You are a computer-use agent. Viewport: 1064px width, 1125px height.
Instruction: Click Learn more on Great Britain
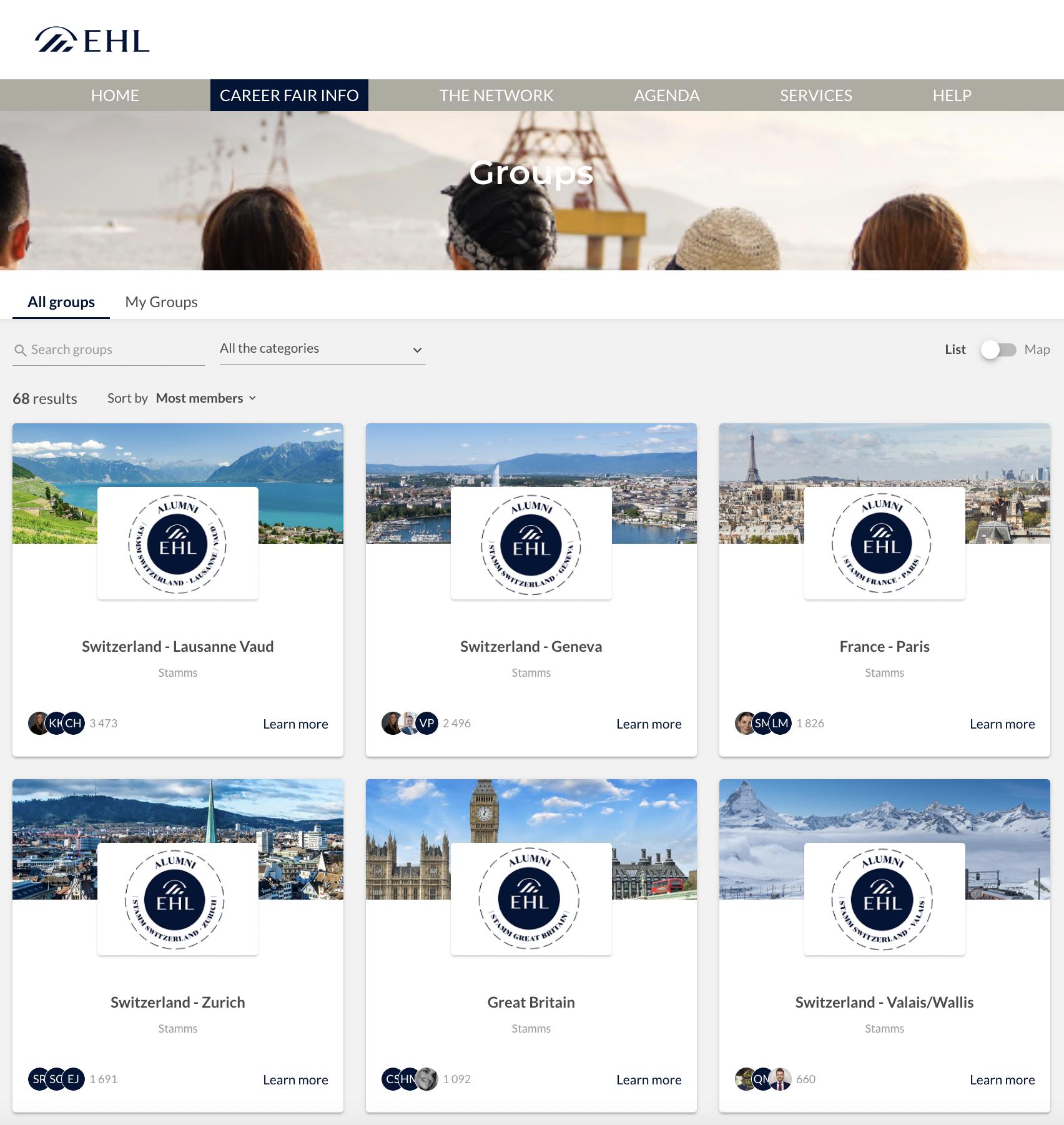649,1080
